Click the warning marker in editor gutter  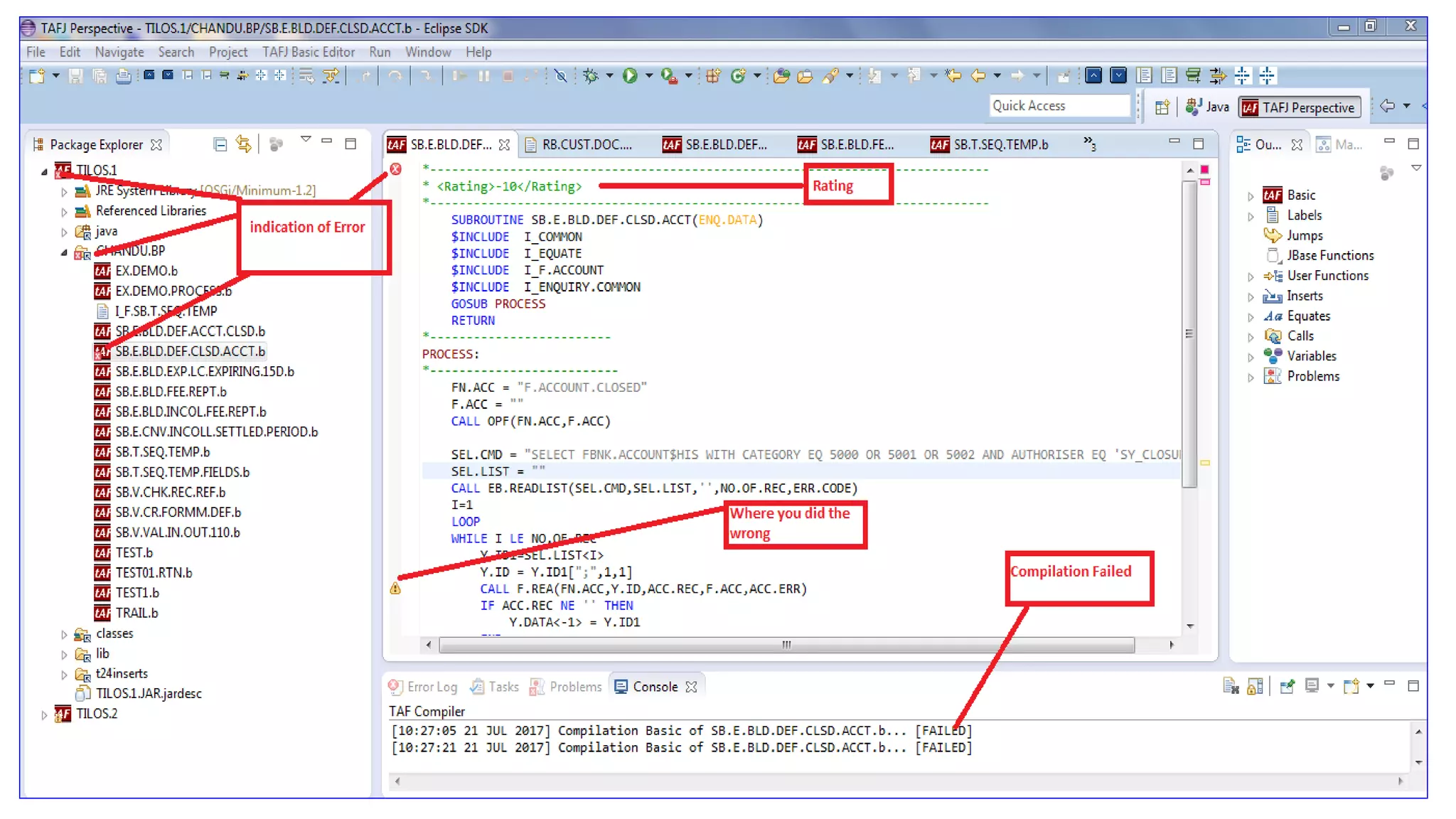click(395, 589)
